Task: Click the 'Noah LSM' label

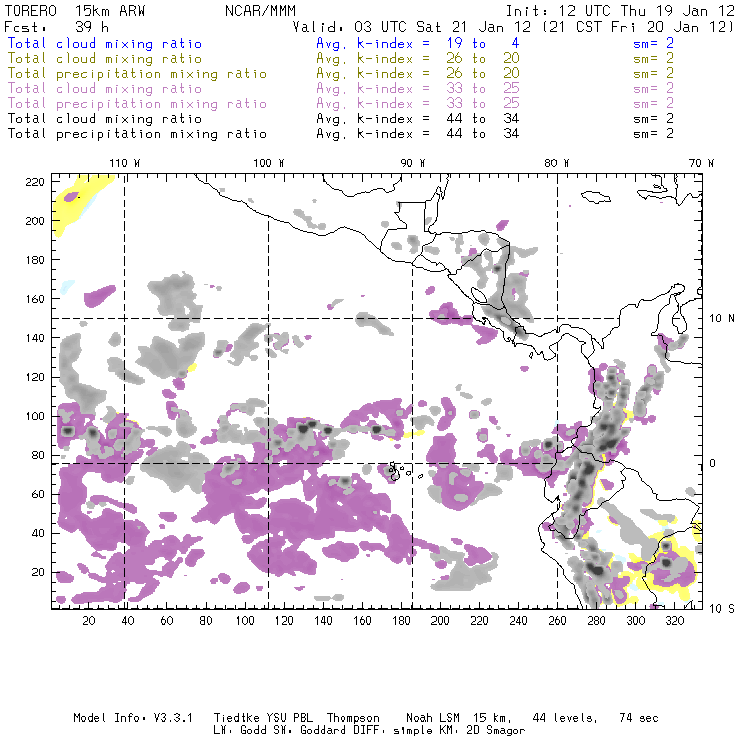Action: tap(433, 718)
